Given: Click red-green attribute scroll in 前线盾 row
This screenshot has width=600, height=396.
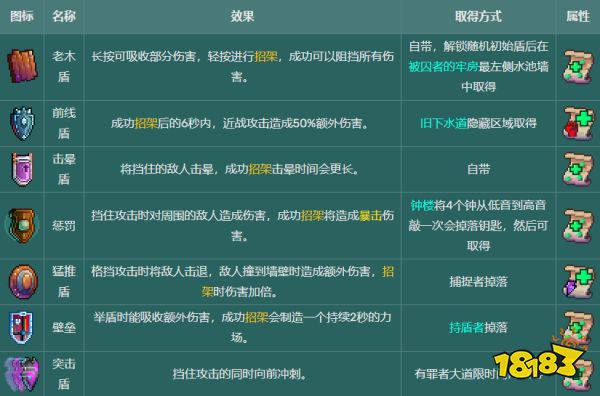Looking at the screenshot, I should click(x=578, y=123).
